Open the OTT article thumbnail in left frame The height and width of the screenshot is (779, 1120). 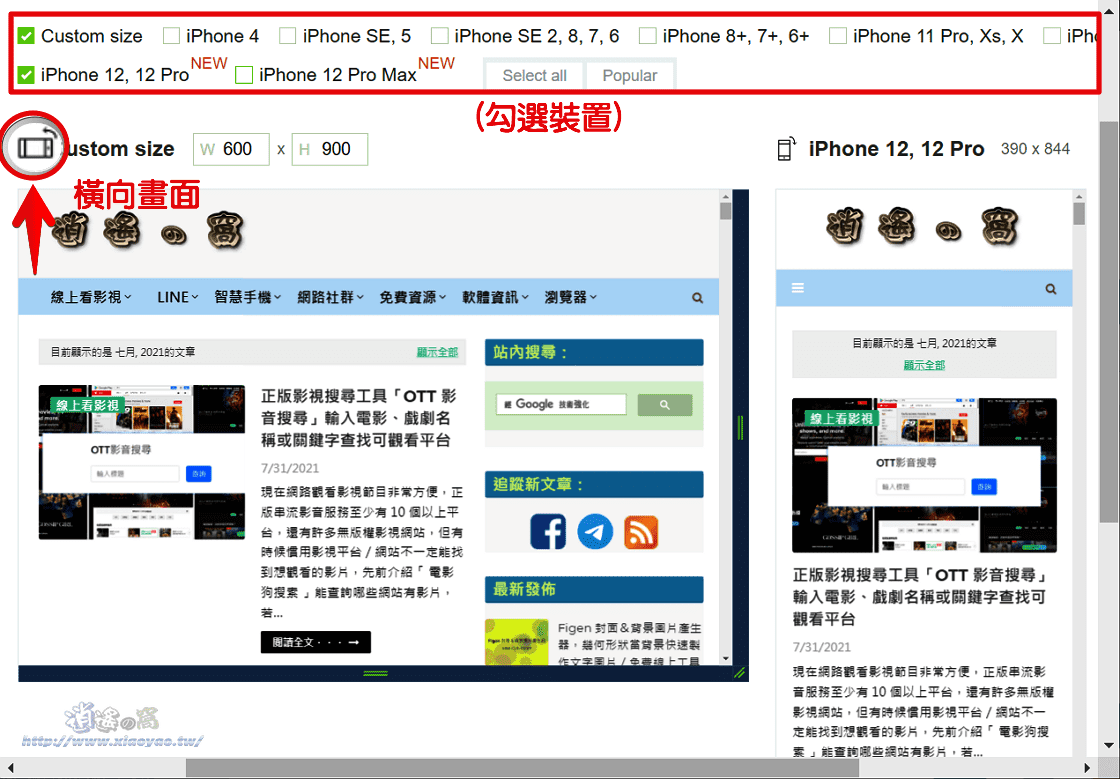141,462
